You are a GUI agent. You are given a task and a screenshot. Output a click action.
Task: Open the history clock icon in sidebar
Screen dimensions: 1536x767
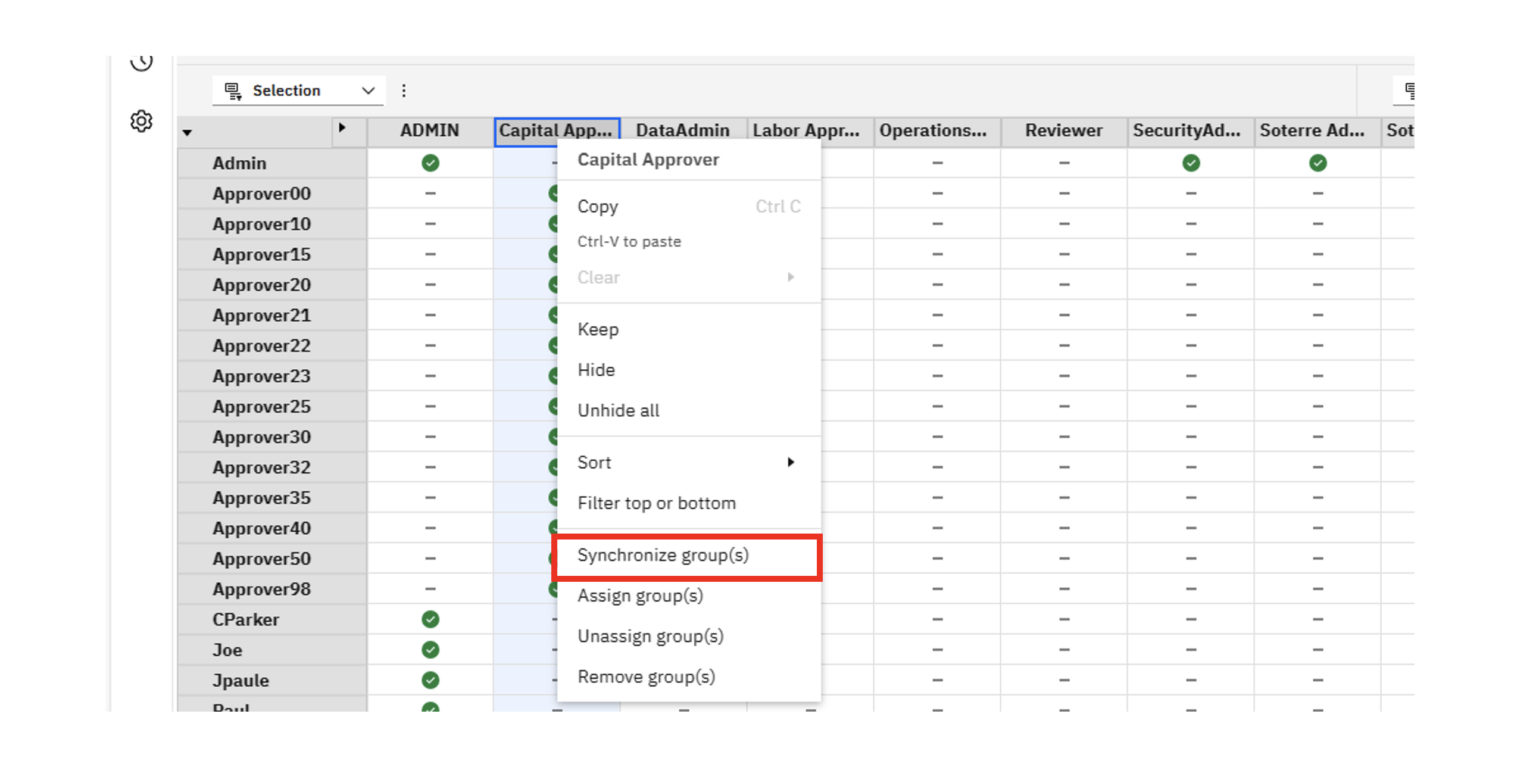(x=141, y=62)
